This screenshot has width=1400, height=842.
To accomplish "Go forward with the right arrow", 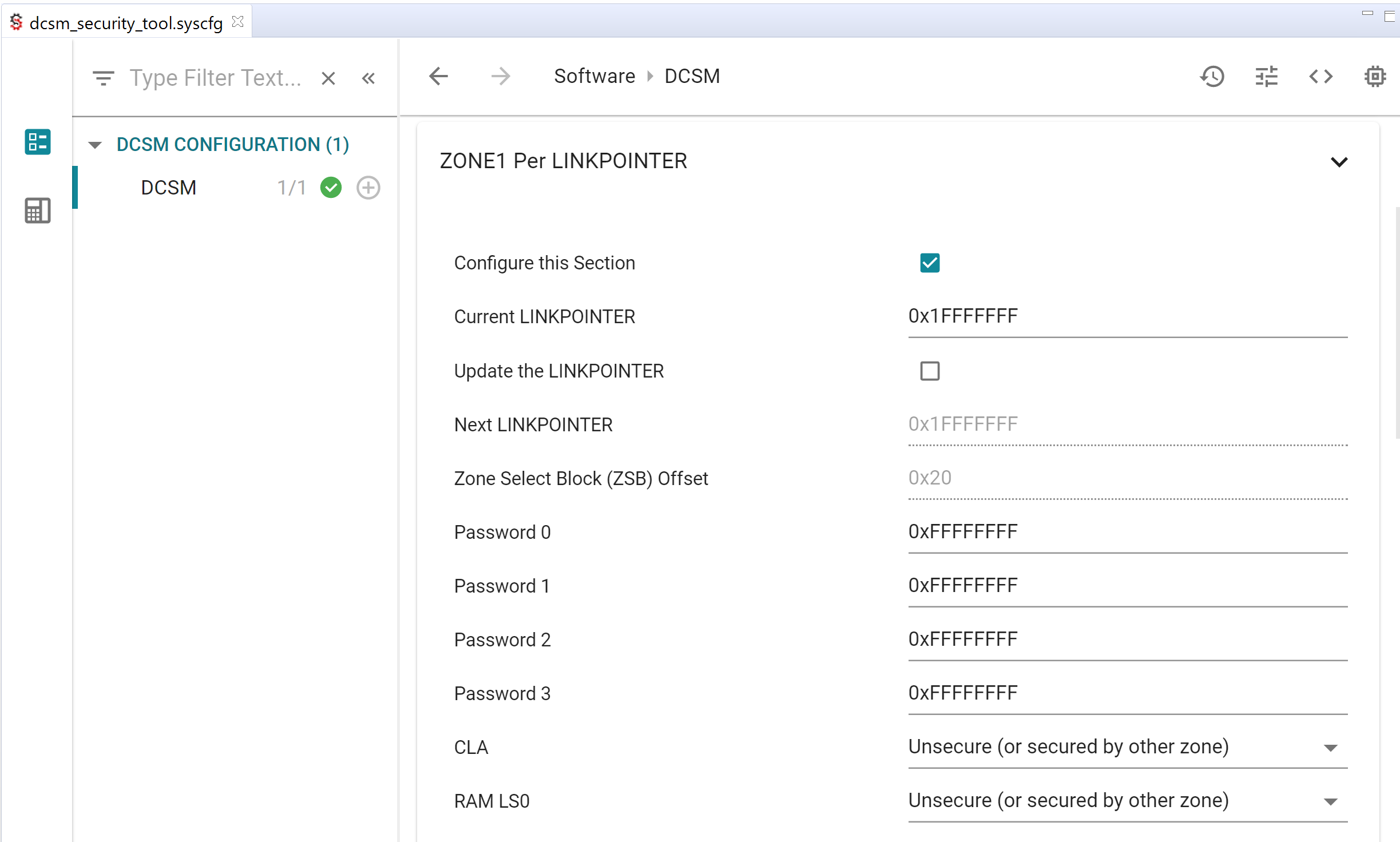I will point(501,76).
